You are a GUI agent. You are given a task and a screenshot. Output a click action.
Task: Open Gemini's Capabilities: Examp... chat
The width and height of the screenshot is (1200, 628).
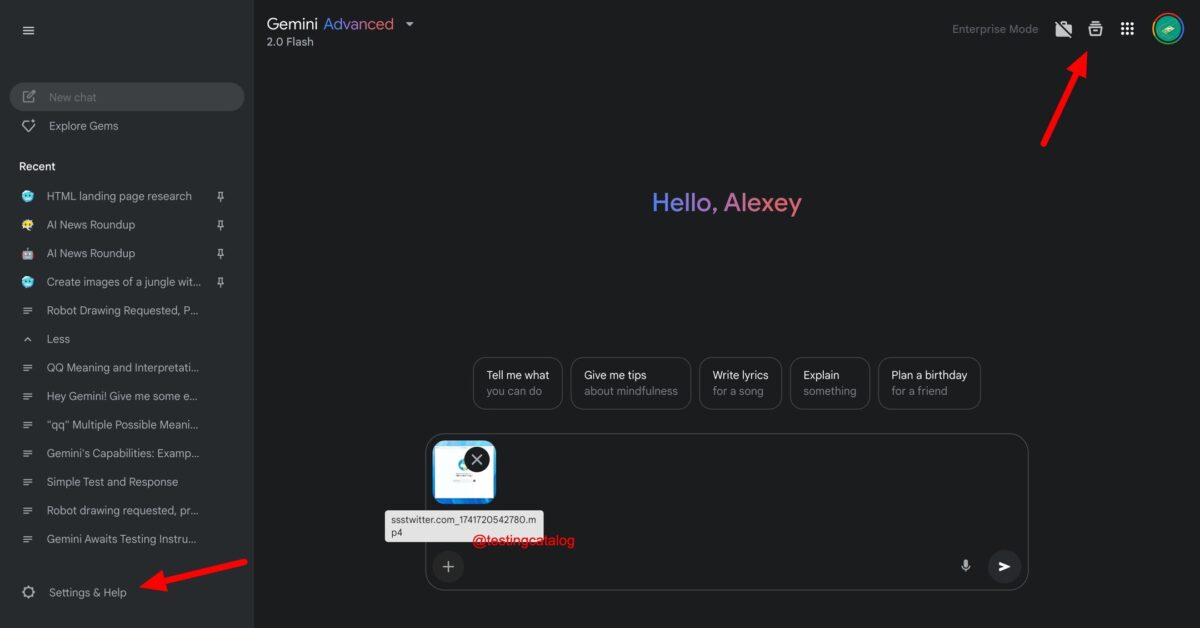coord(123,453)
